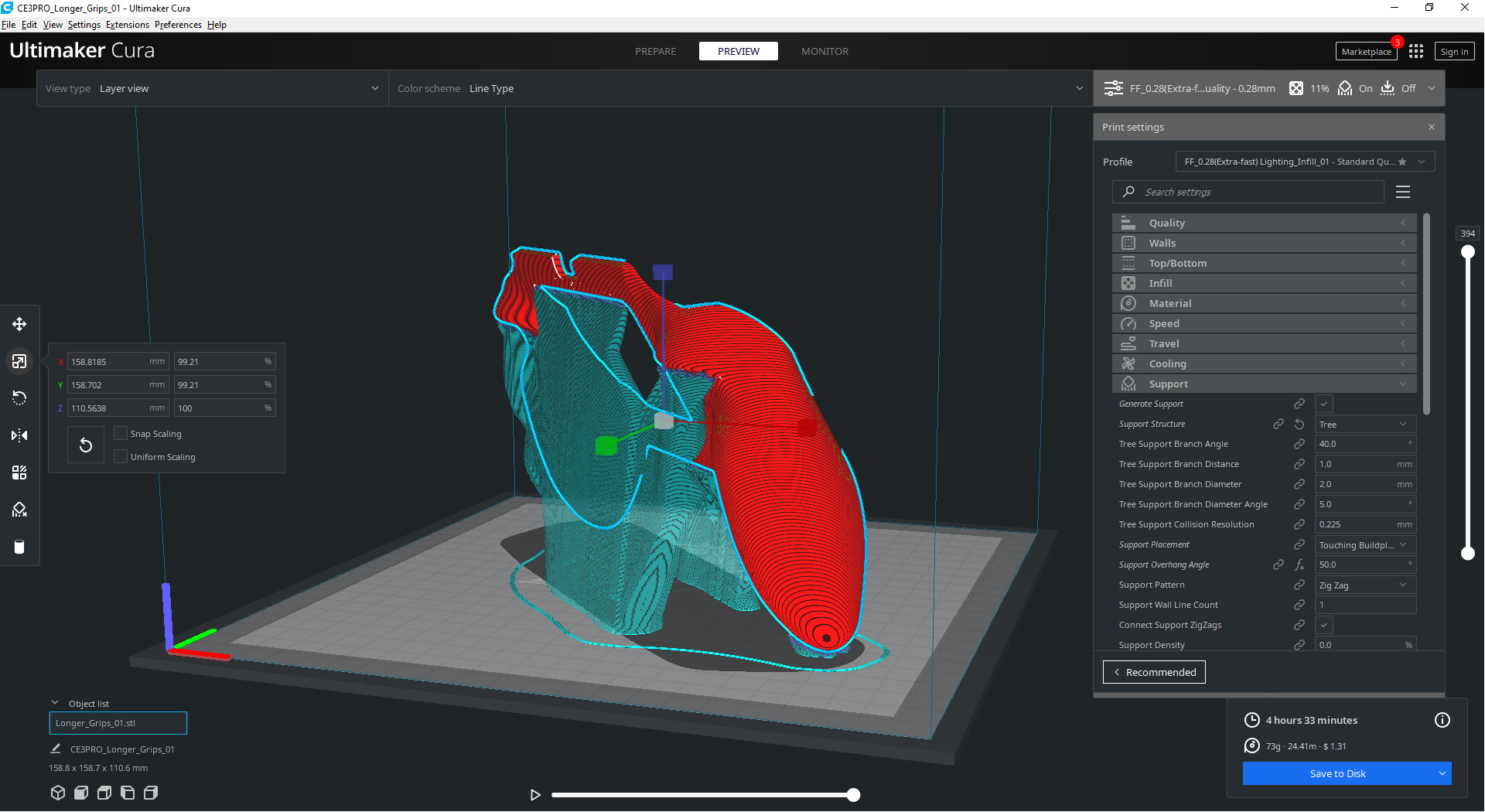Open Per Model Settings tool
Viewport: 1485px width, 812px height.
tap(19, 473)
